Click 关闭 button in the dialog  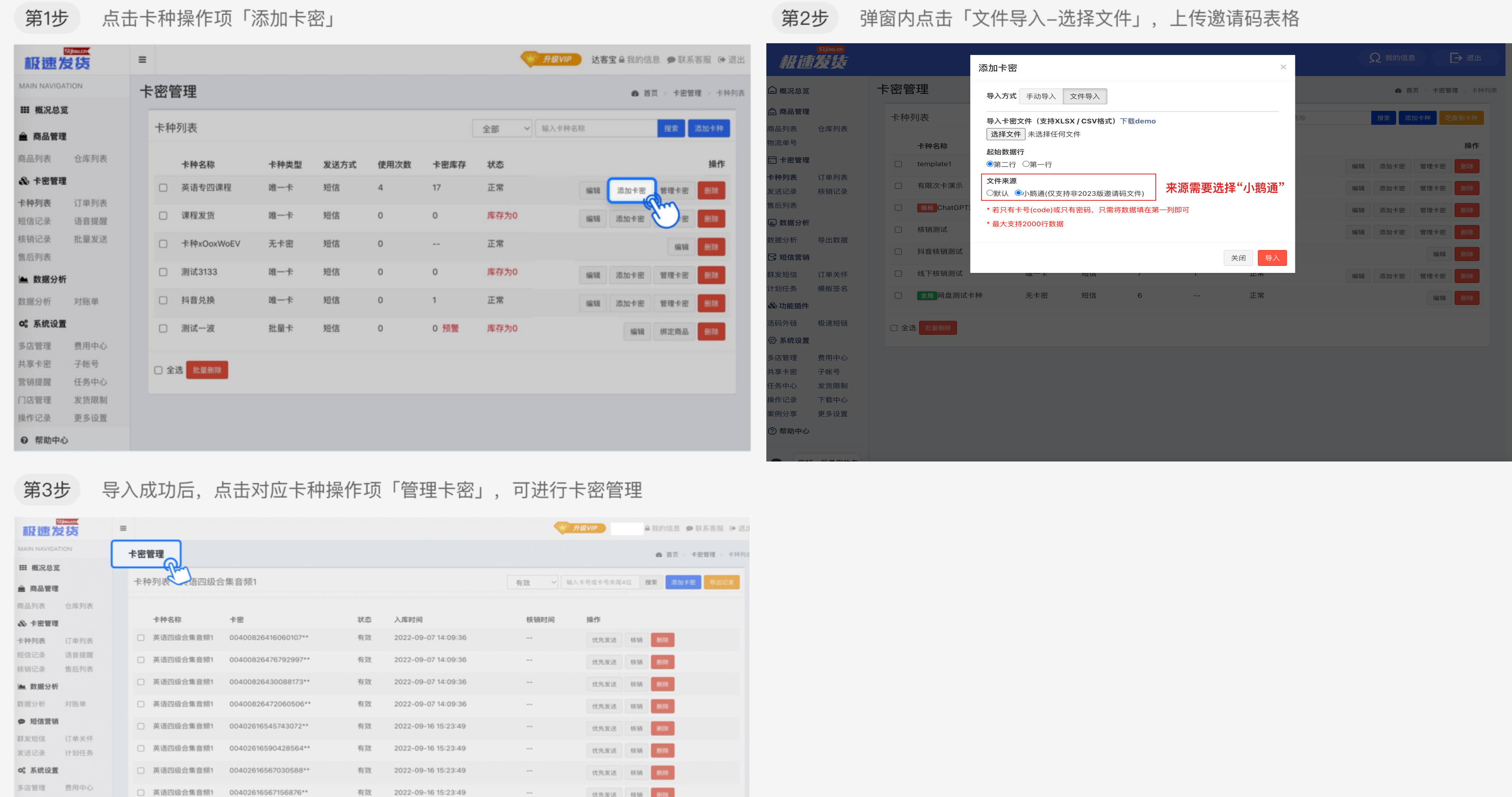pos(1238,258)
